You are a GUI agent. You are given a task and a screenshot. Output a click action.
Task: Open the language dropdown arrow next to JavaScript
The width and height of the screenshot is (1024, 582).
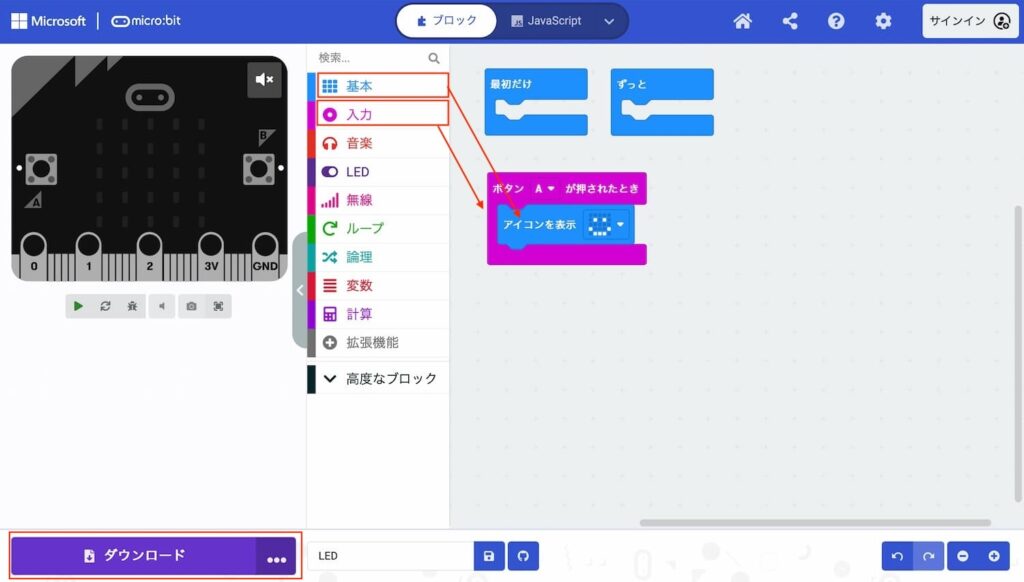coord(609,21)
